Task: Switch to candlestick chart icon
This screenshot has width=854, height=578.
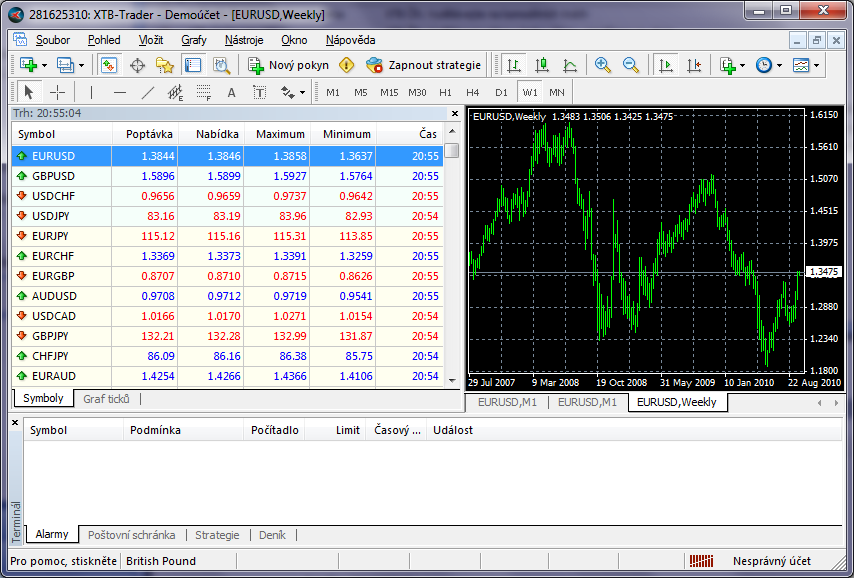Action: tap(541, 65)
